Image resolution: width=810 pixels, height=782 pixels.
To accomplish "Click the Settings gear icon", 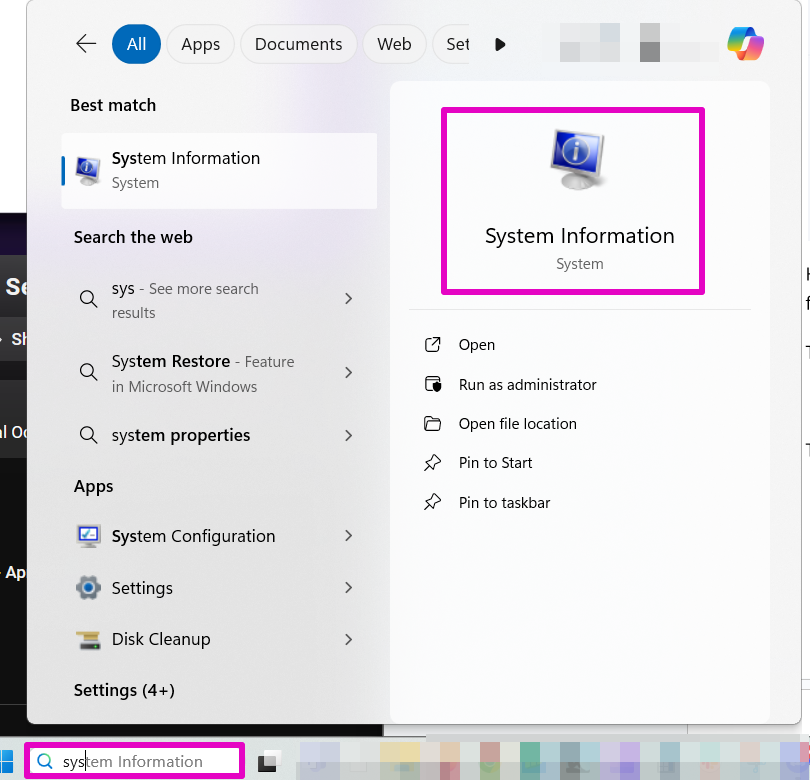I will coord(88,588).
